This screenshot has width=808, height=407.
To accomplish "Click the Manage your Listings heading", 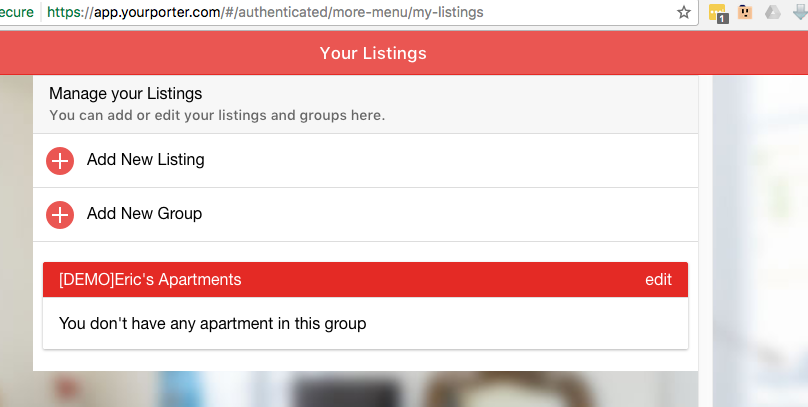I will (x=126, y=94).
